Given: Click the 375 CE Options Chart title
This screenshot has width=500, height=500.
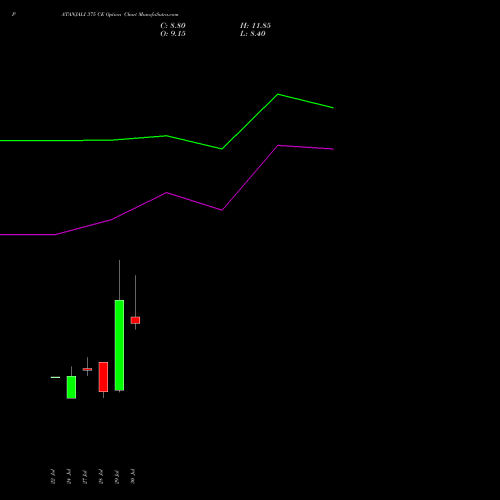Looking at the screenshot, I should click(120, 15).
